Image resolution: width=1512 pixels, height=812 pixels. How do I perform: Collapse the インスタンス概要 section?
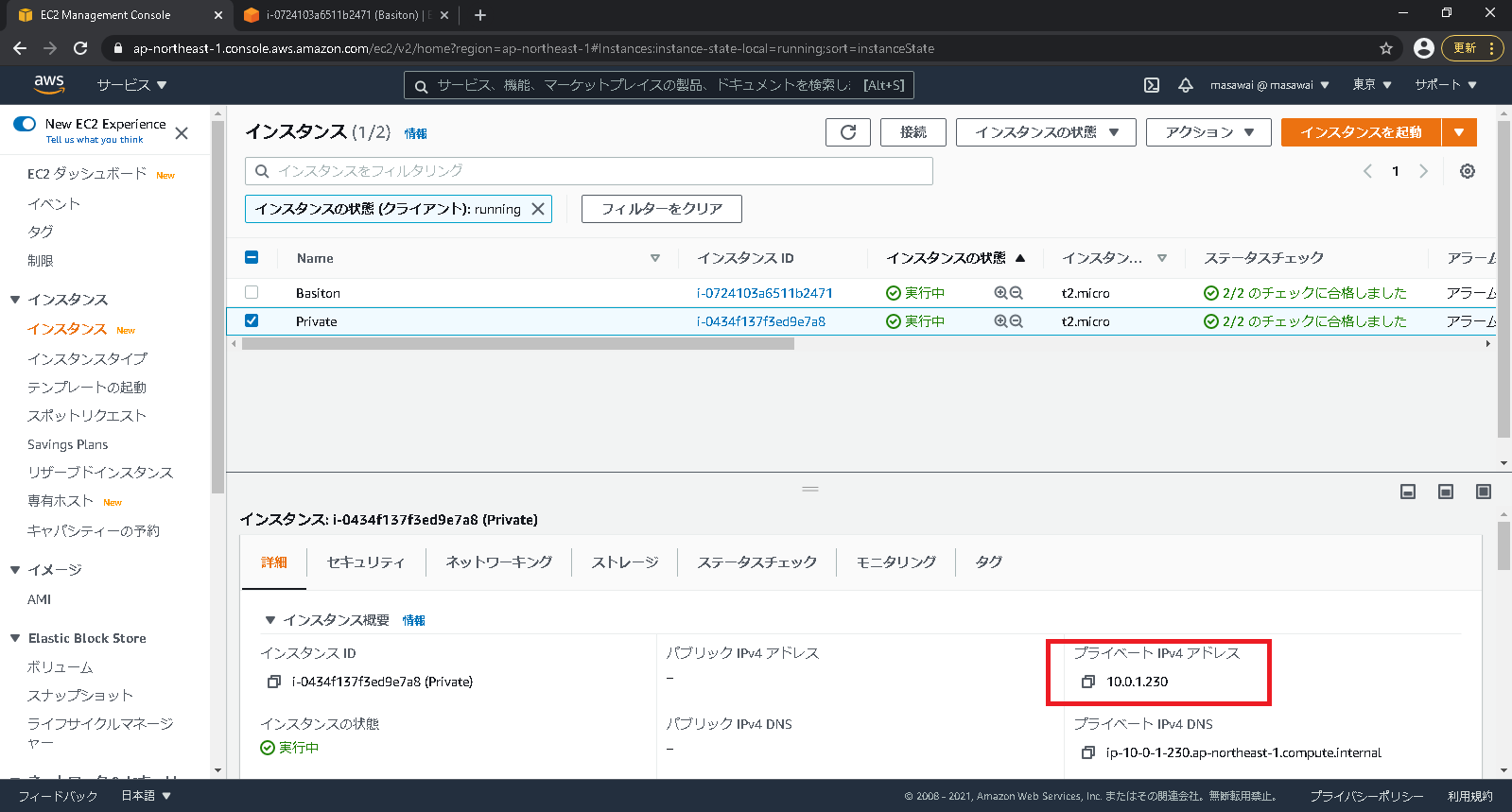click(270, 620)
